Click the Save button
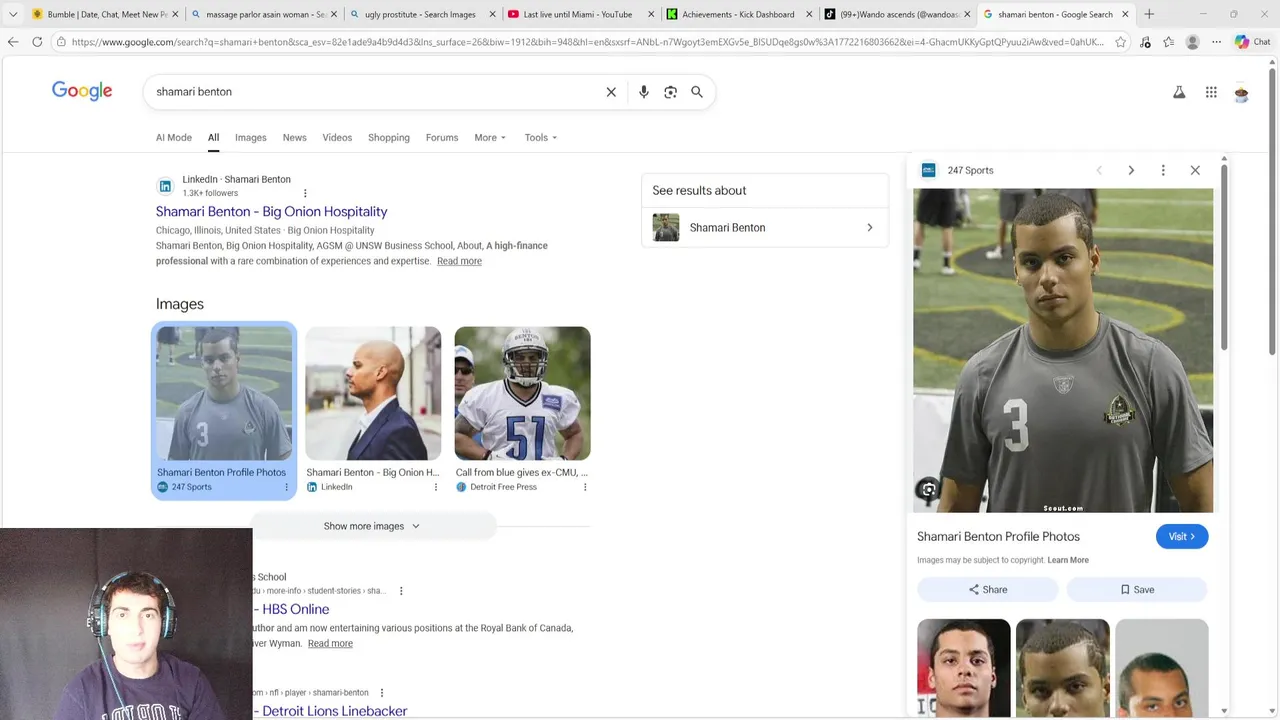The width and height of the screenshot is (1280, 720). (x=1137, y=589)
